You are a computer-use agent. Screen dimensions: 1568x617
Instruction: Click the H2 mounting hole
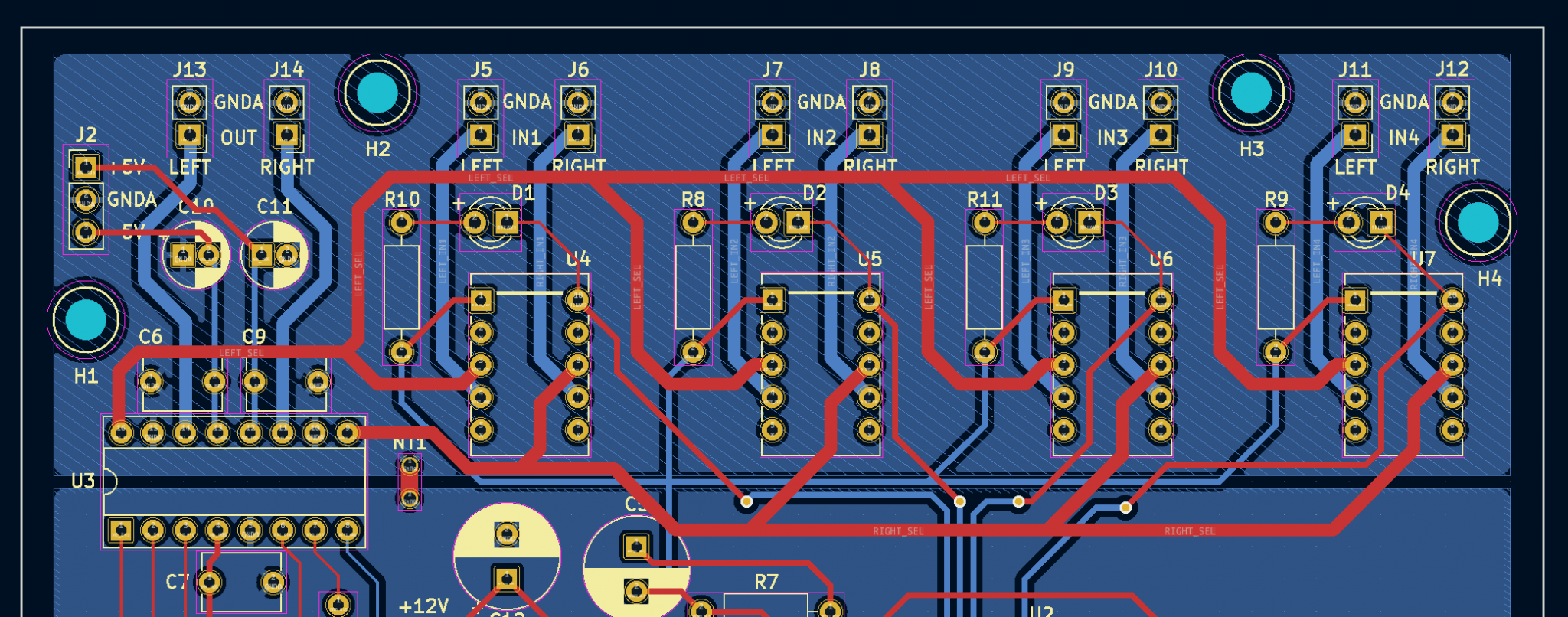coord(377,93)
